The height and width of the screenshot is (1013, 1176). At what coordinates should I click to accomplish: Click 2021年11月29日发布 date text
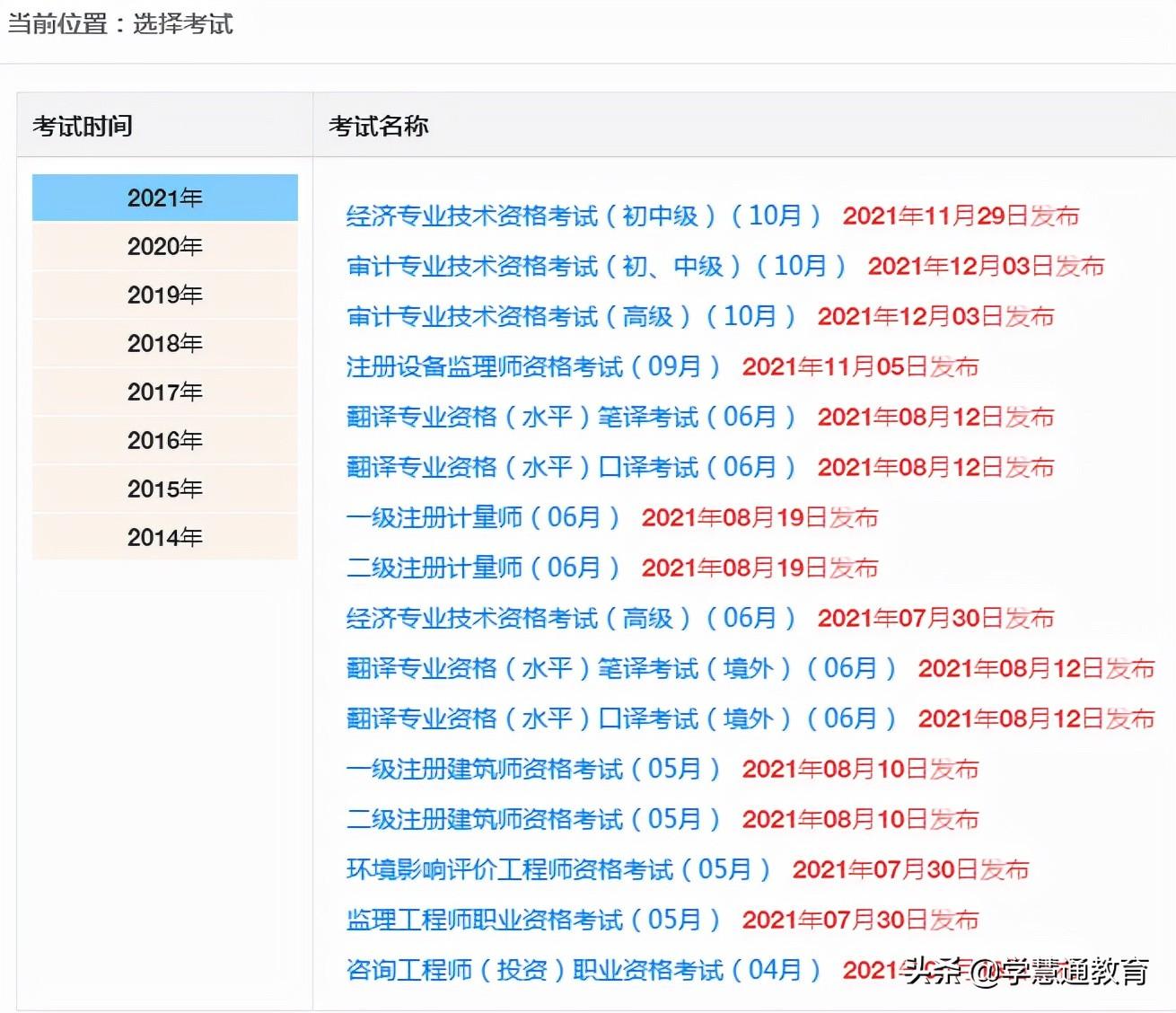[961, 216]
